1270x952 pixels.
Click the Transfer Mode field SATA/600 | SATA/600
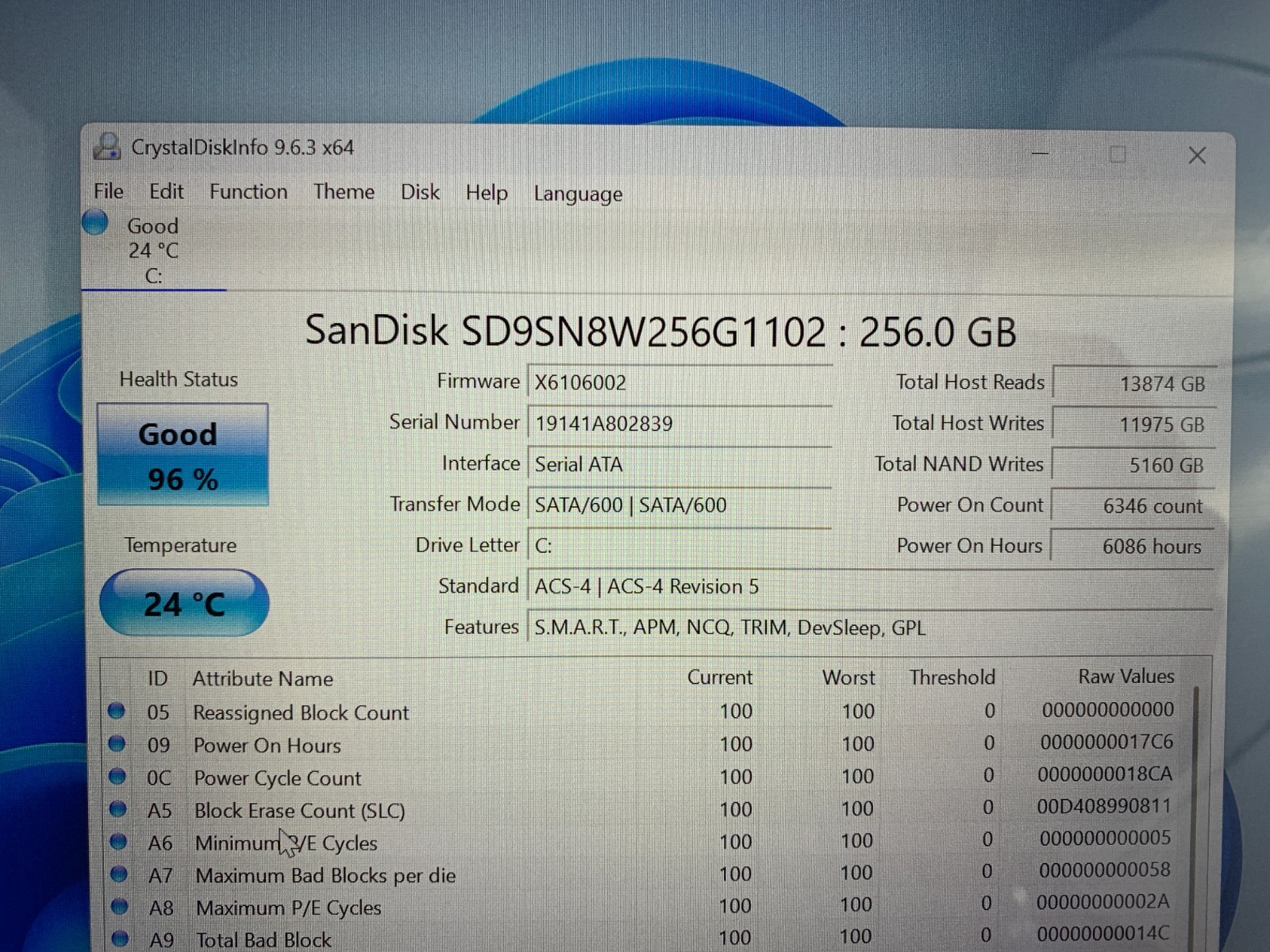pos(679,505)
